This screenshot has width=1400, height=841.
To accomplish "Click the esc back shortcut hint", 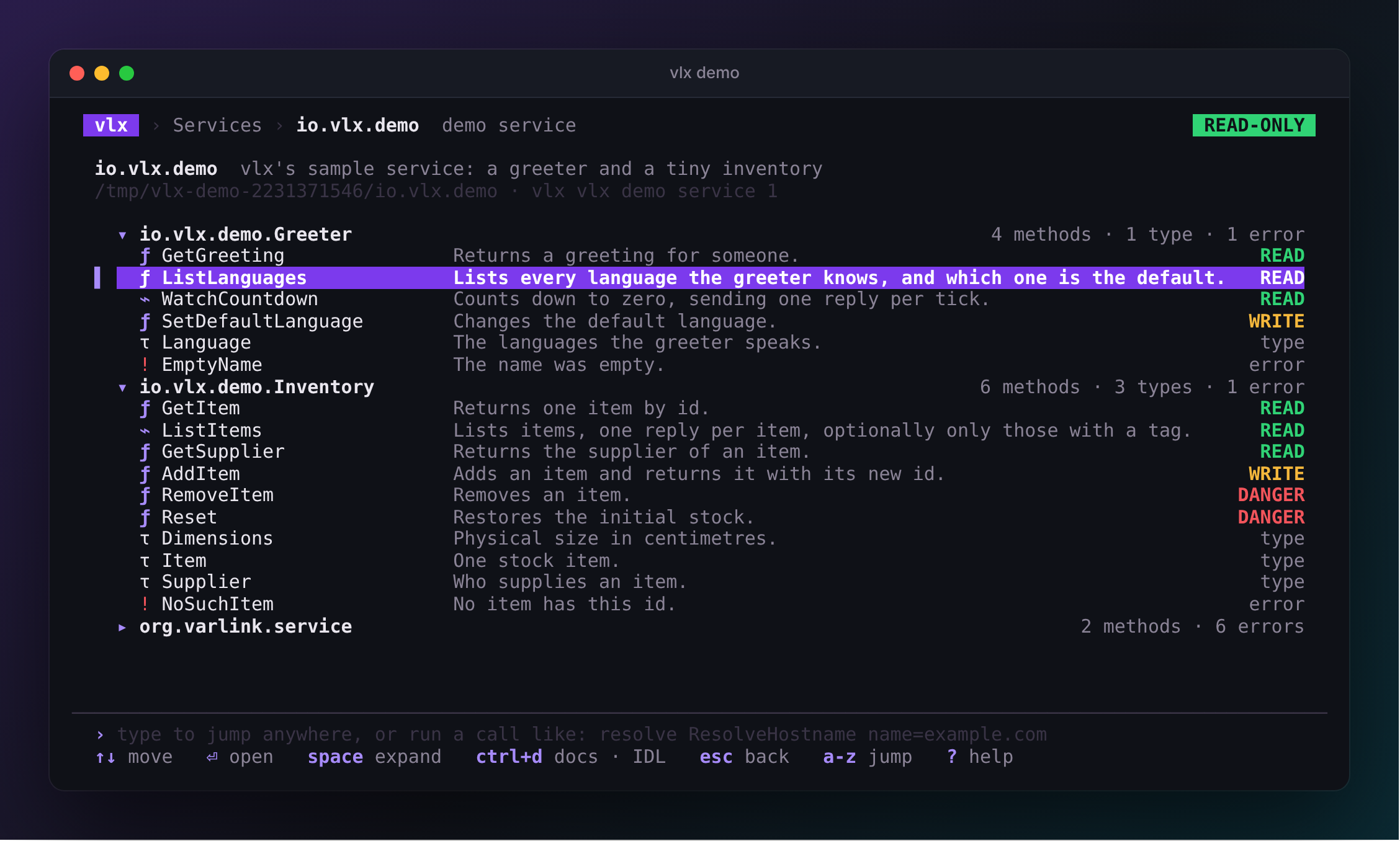I will click(x=744, y=757).
